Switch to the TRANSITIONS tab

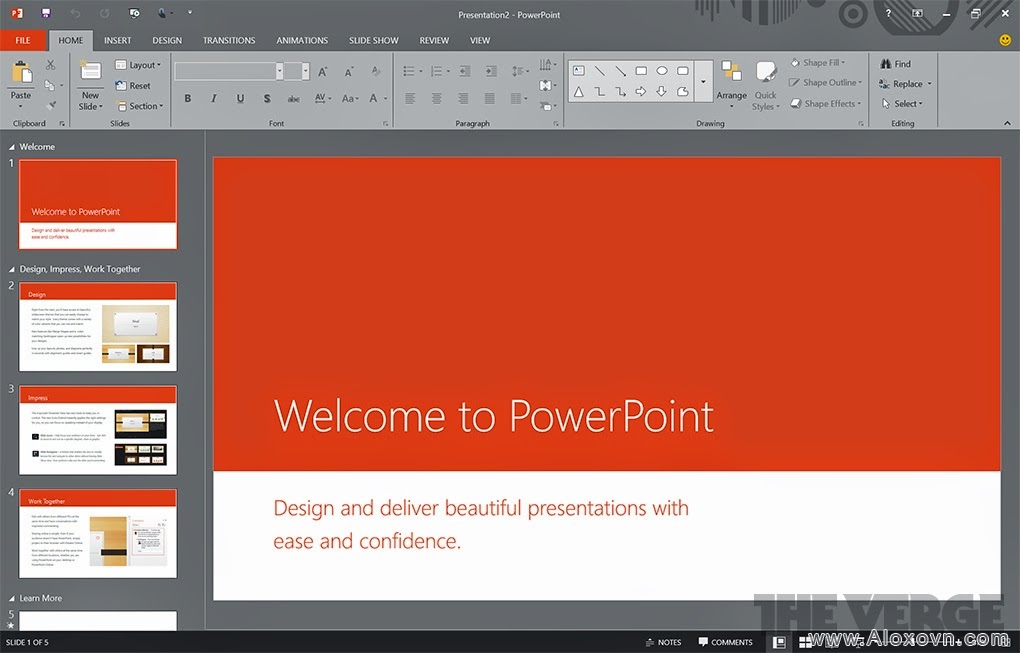229,40
